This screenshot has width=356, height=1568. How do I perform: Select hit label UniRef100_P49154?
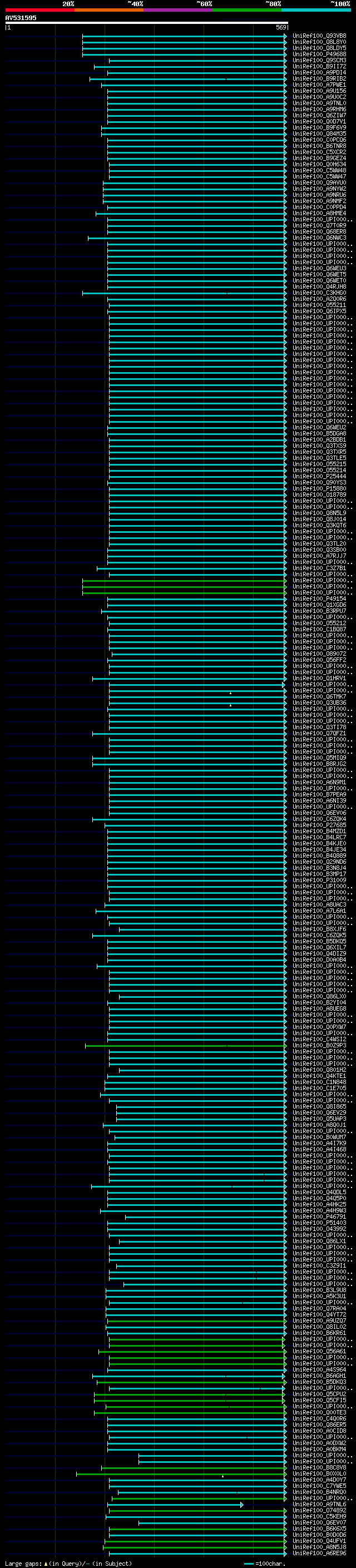click(319, 599)
